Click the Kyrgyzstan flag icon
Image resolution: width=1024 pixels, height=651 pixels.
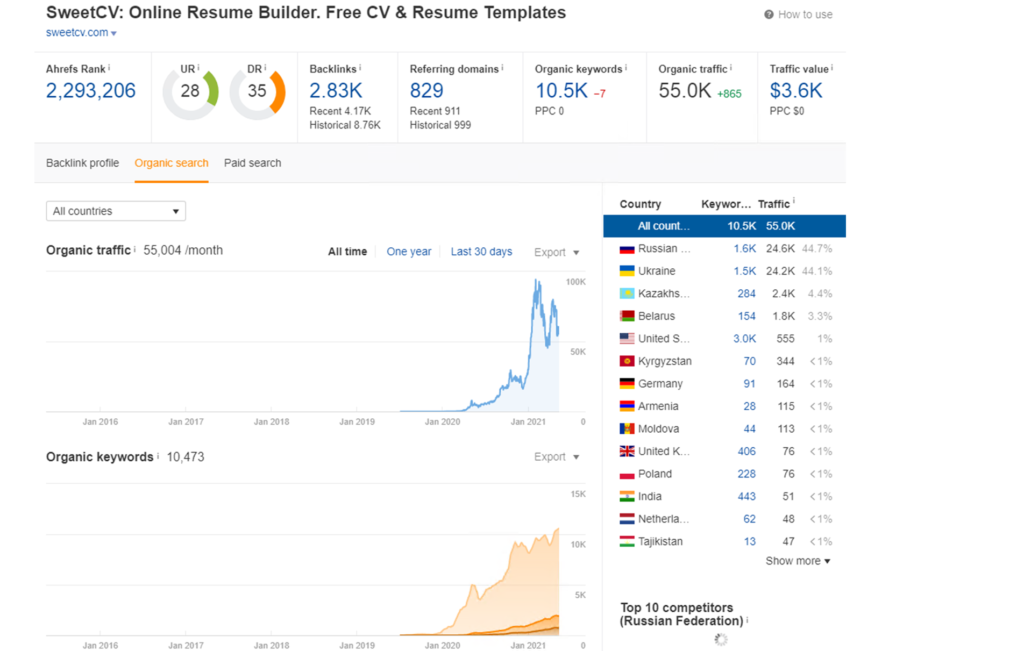[627, 361]
